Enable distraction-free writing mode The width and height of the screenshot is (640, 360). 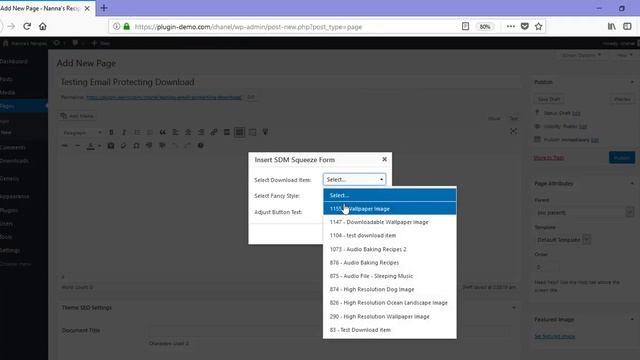coord(513,131)
